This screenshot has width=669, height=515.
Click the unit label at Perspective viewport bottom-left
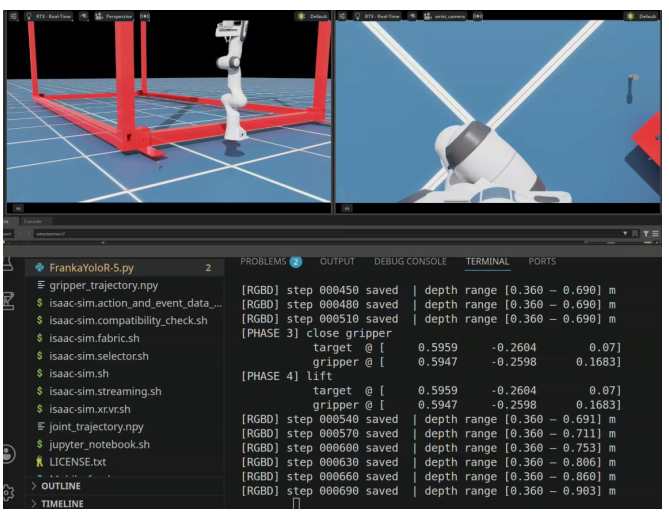[18, 208]
